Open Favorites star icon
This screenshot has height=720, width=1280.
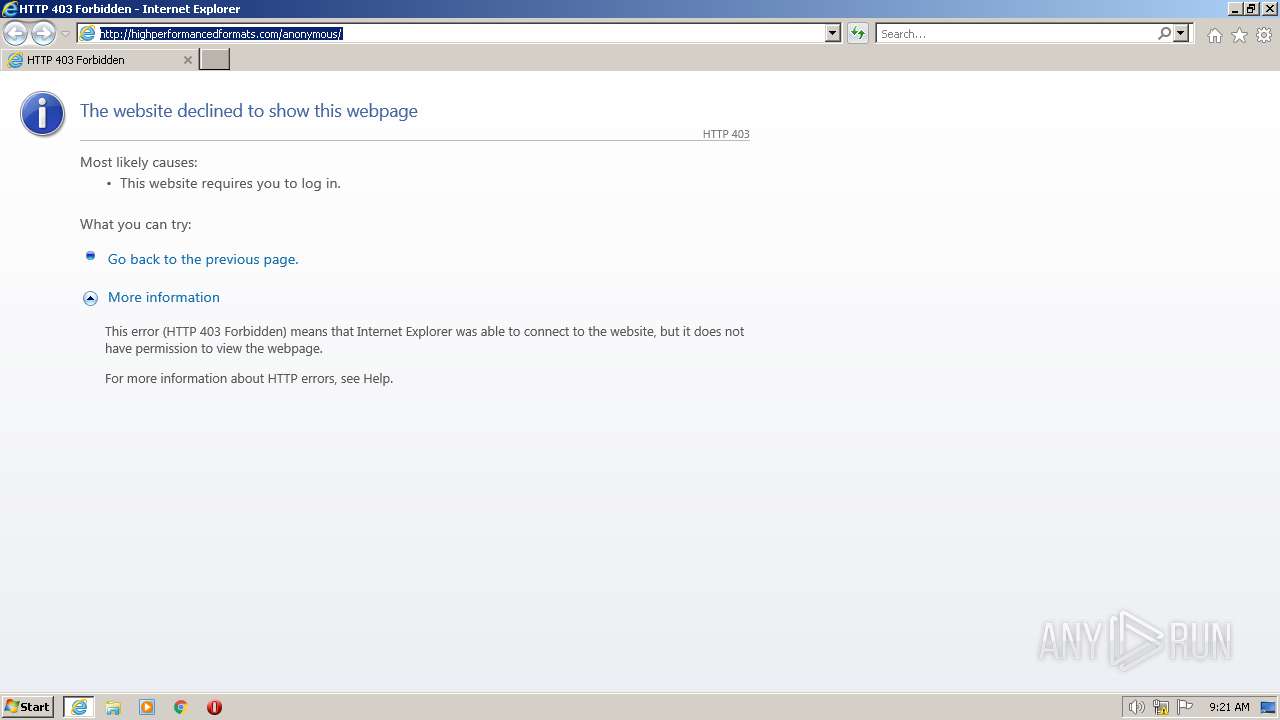(x=1239, y=35)
